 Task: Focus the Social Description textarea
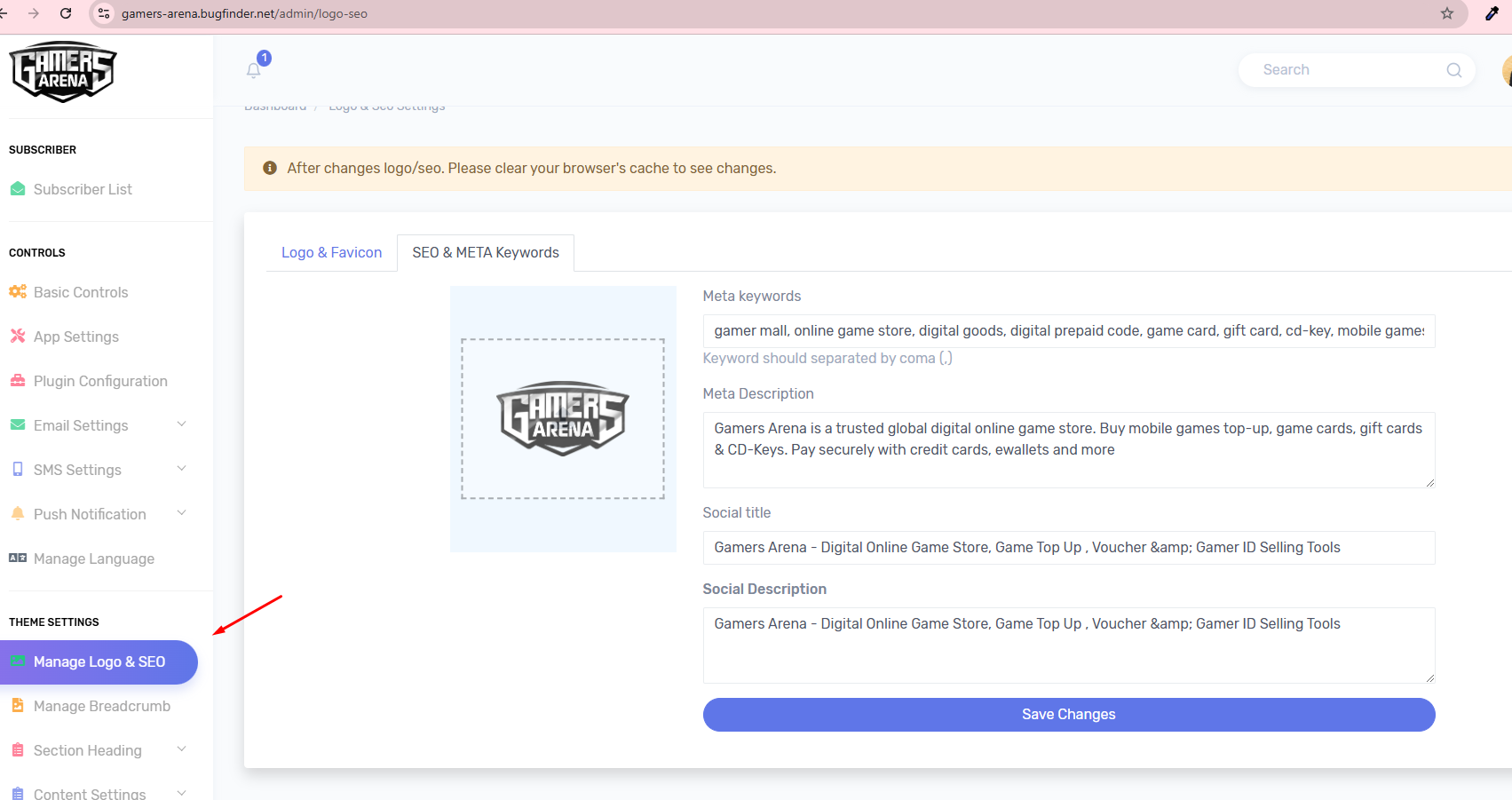[1069, 646]
